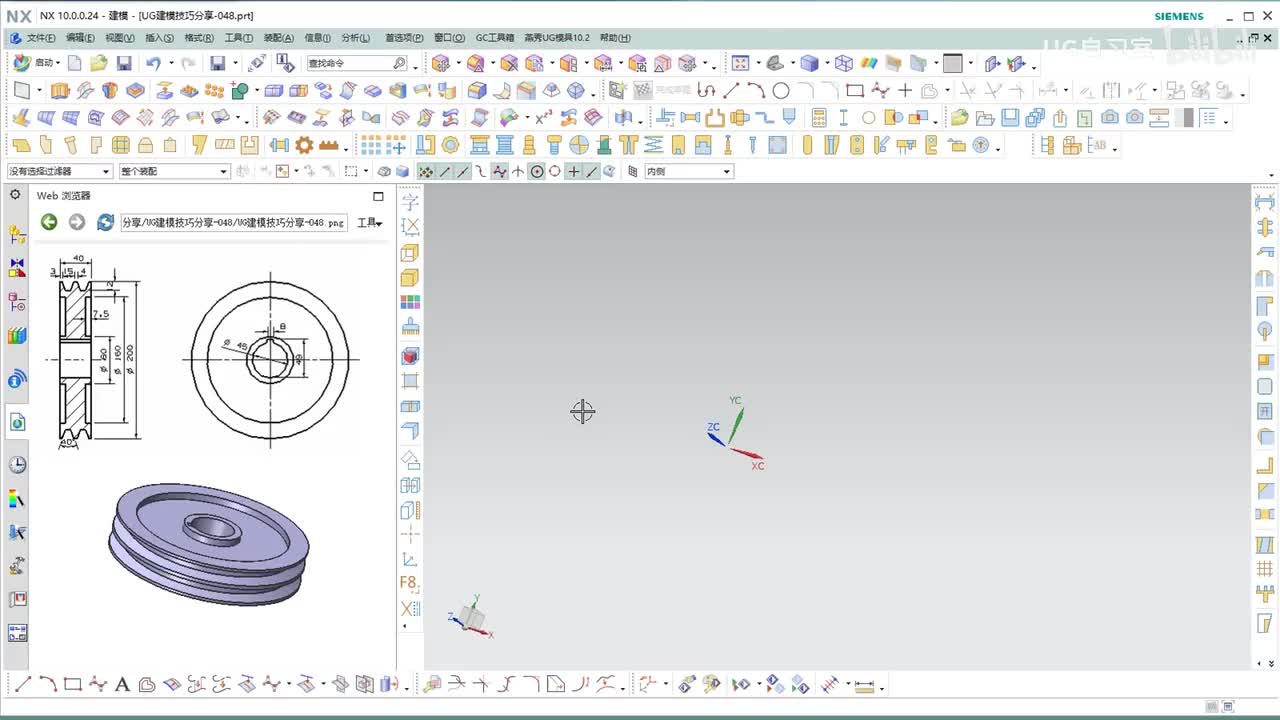The height and width of the screenshot is (720, 1280).
Task: Open the 插入(S) menu
Action: (159, 38)
